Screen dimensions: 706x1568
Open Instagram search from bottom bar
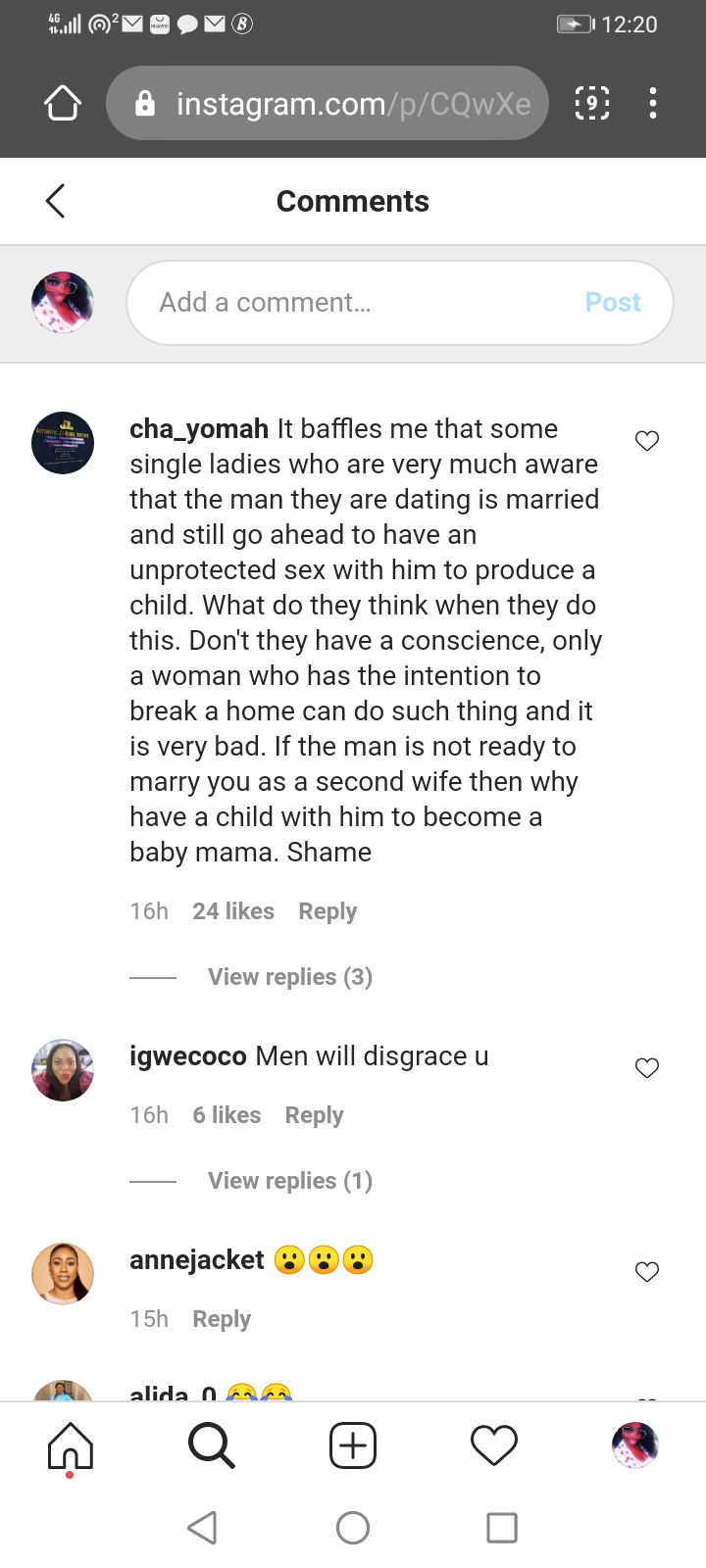(x=212, y=1446)
